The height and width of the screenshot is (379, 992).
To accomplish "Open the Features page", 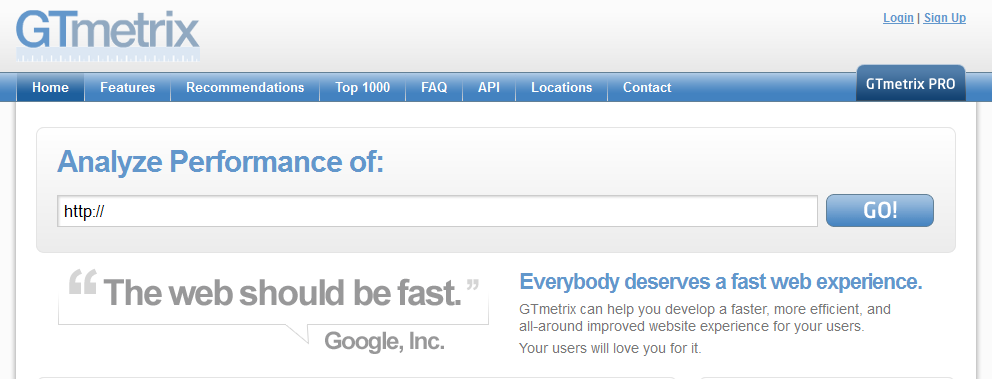I will click(x=127, y=87).
